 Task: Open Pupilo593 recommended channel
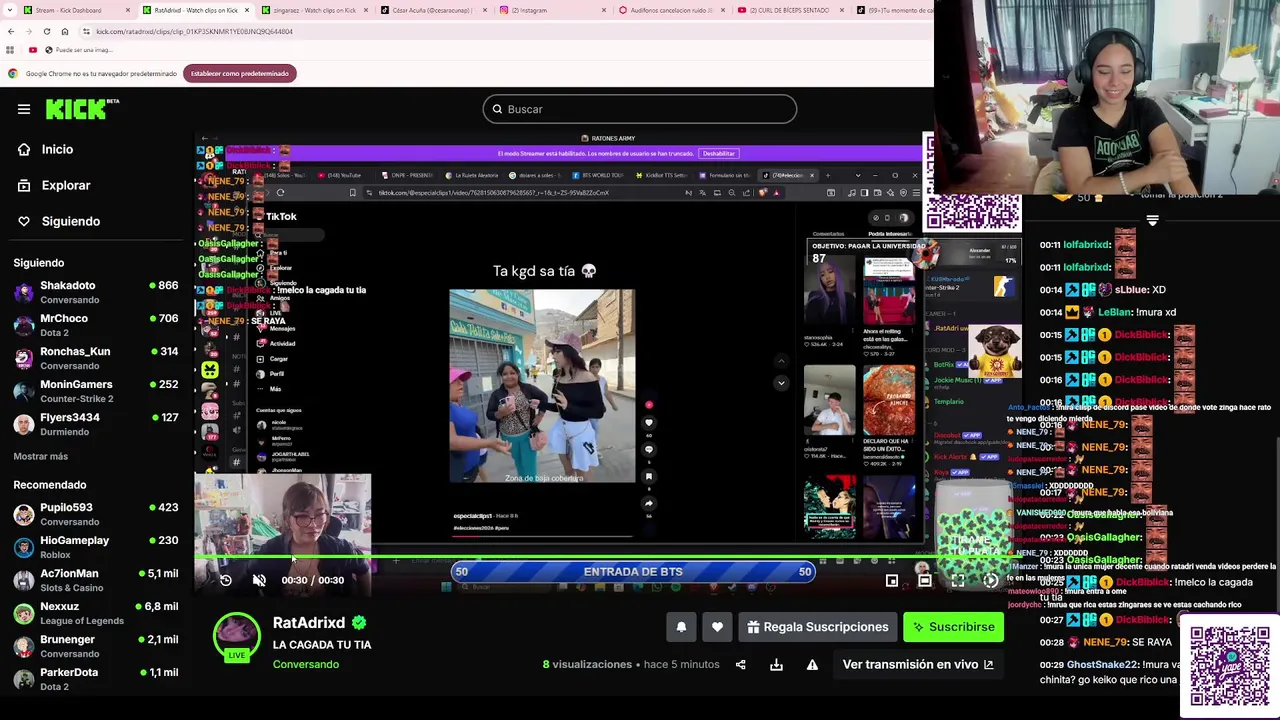[x=96, y=514]
